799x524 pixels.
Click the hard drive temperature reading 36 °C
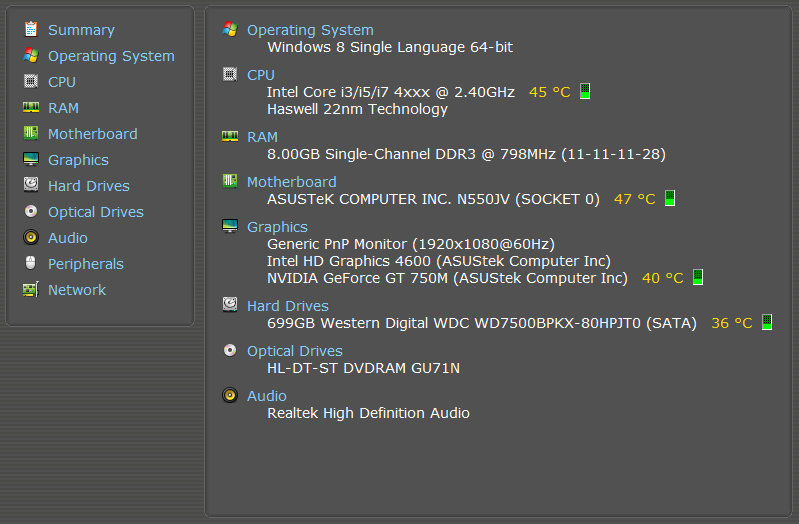pyautogui.click(x=732, y=323)
